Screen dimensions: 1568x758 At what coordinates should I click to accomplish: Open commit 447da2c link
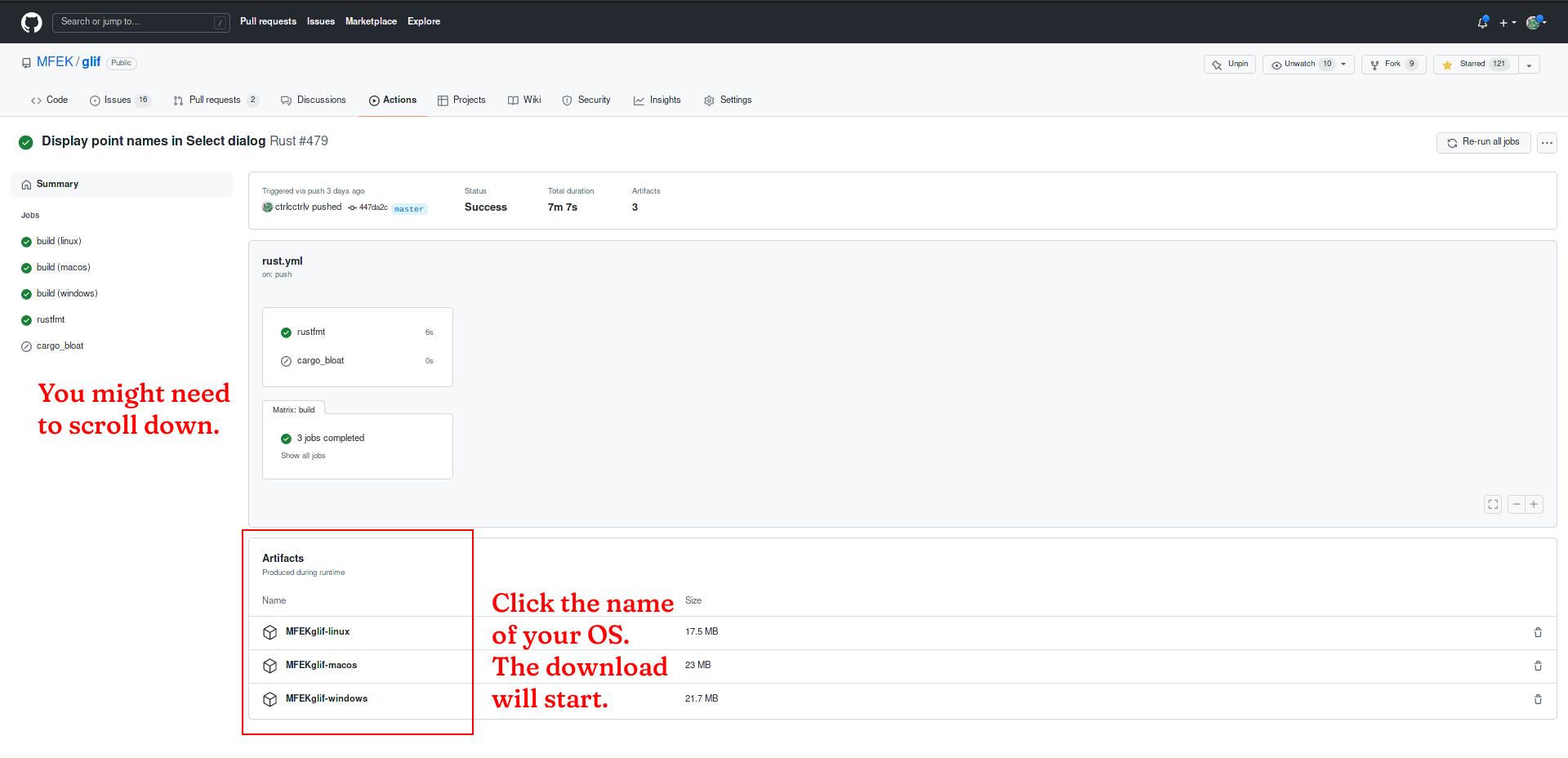[x=373, y=207]
